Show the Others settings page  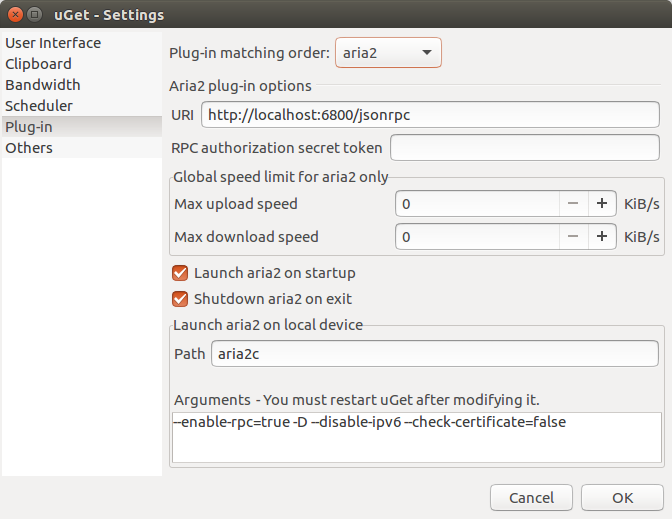30,148
